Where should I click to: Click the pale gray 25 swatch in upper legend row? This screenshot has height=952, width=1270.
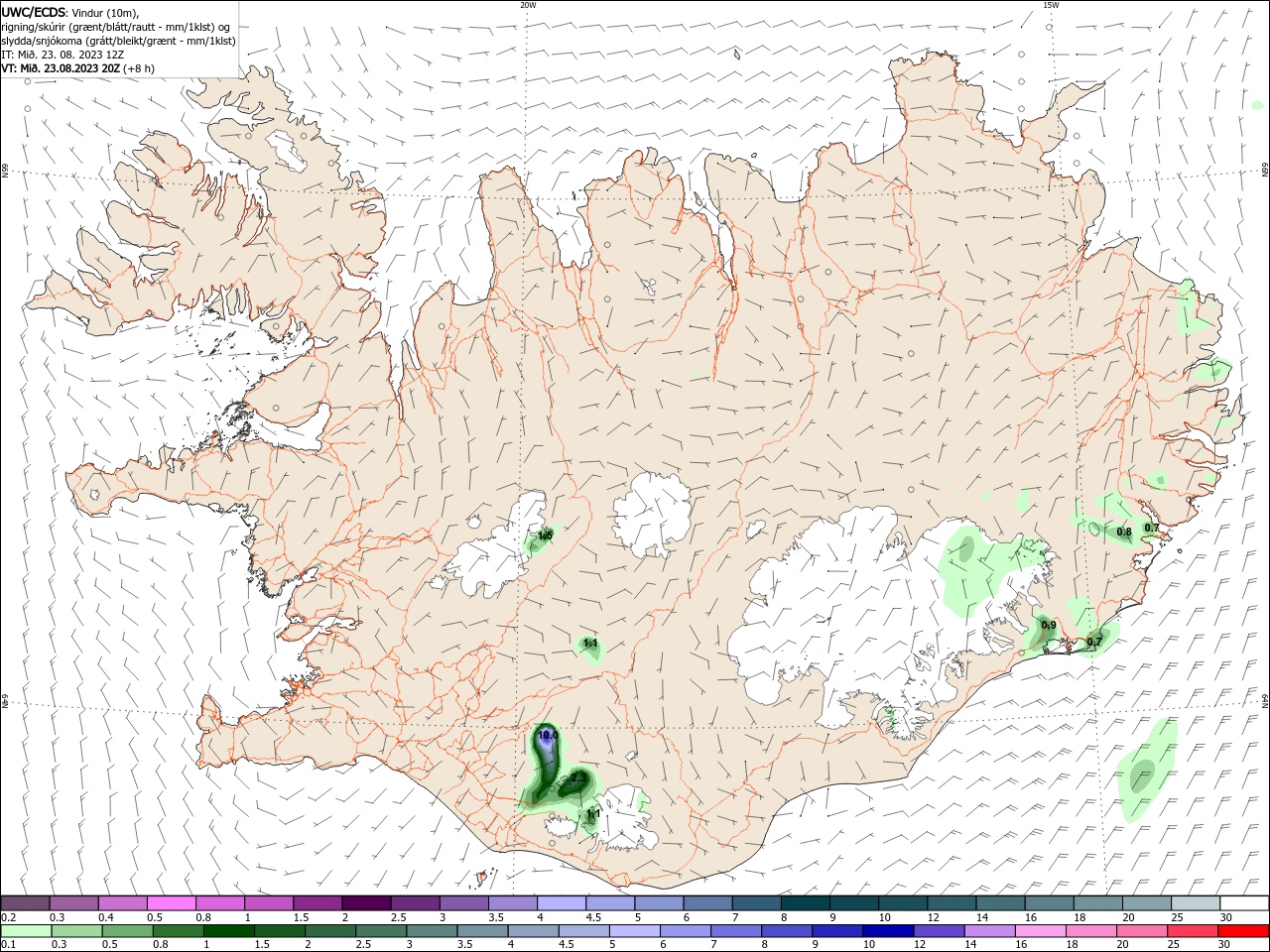pyautogui.click(x=1196, y=902)
